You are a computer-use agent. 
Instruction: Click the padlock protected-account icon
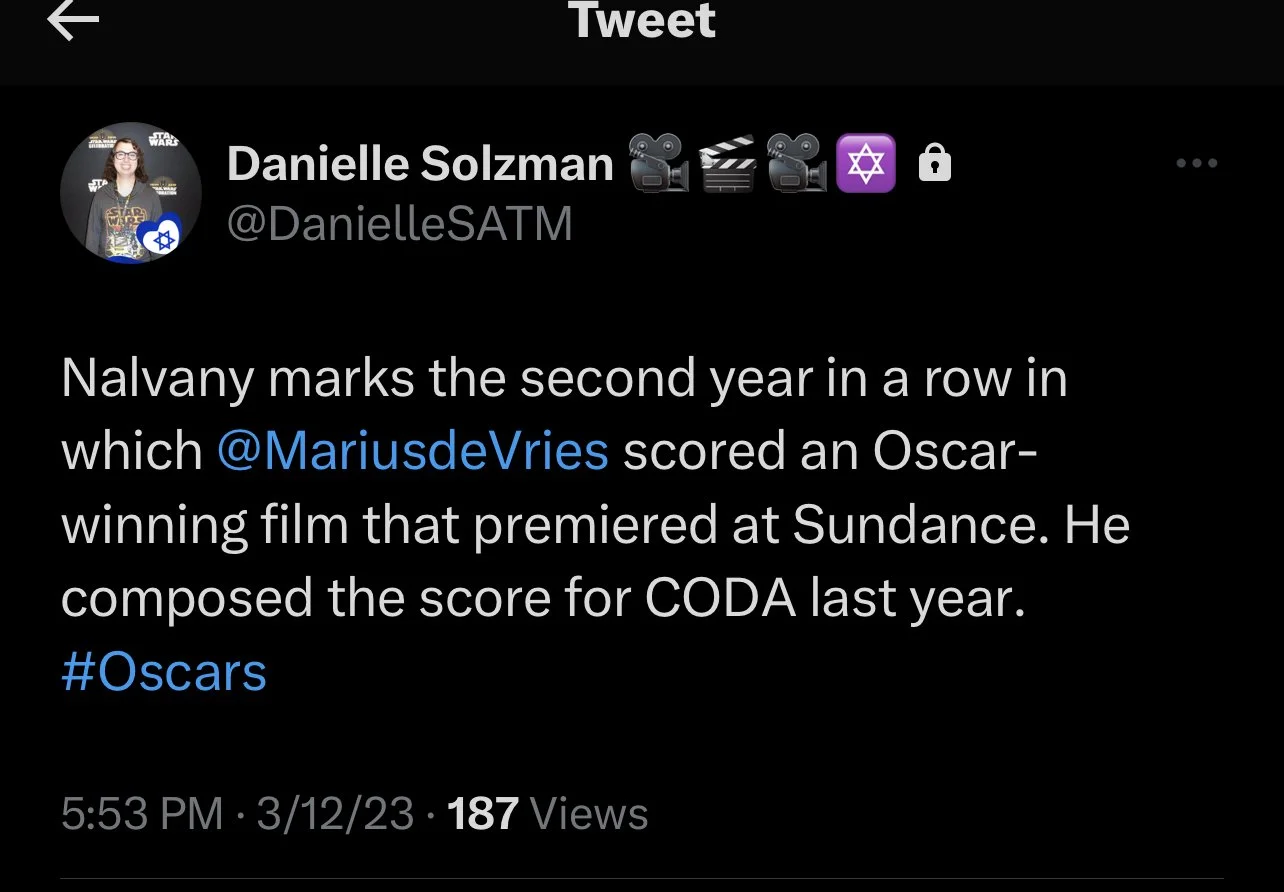934,164
